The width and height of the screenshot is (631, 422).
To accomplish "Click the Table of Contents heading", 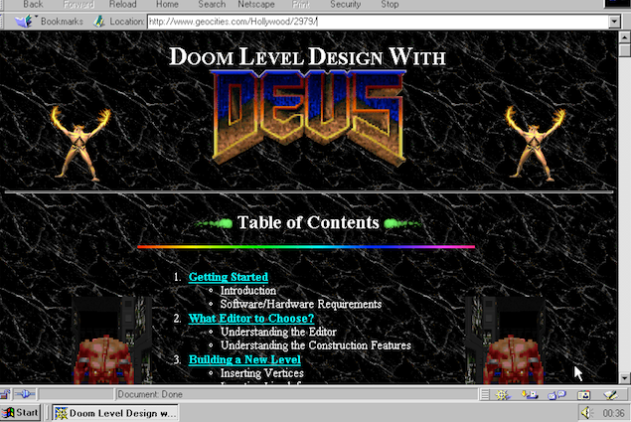I will tap(308, 222).
